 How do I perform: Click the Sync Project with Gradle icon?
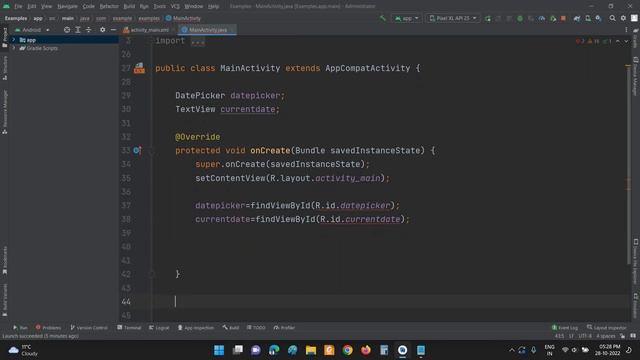point(577,18)
